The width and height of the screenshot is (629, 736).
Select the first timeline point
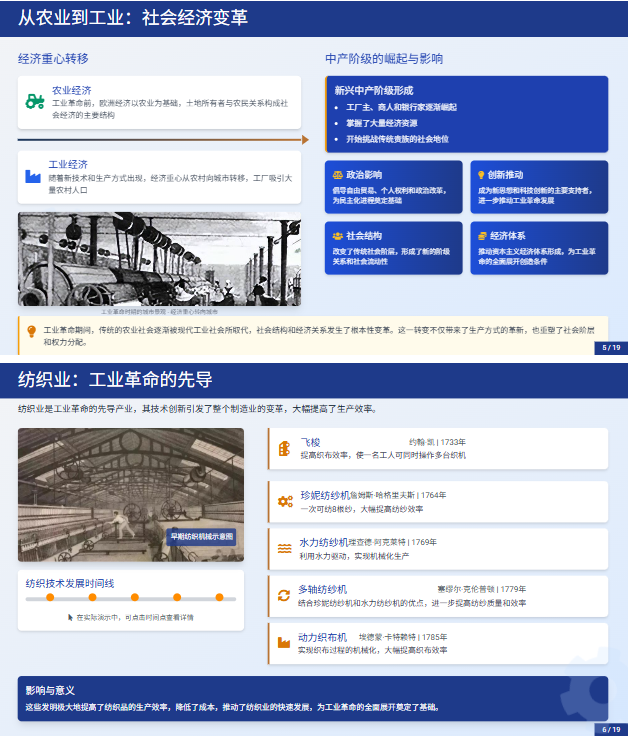[x=50, y=597]
